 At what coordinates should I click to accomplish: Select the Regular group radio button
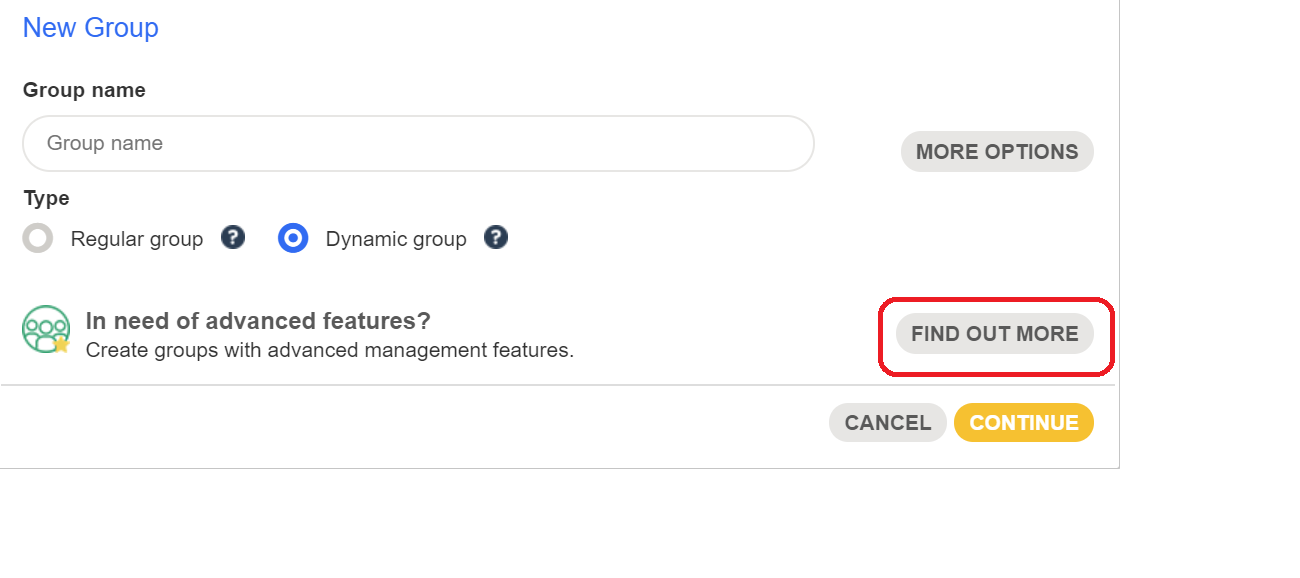click(x=37, y=238)
